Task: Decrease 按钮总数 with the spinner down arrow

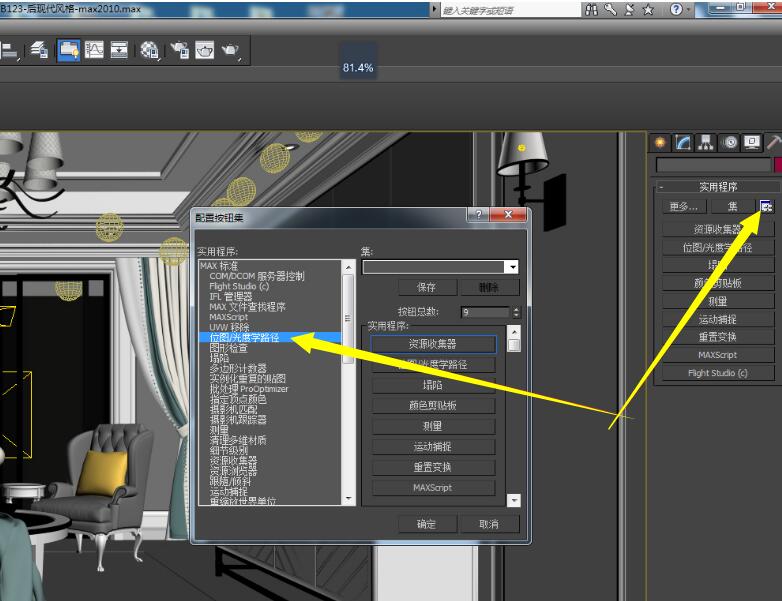Action: [516, 315]
